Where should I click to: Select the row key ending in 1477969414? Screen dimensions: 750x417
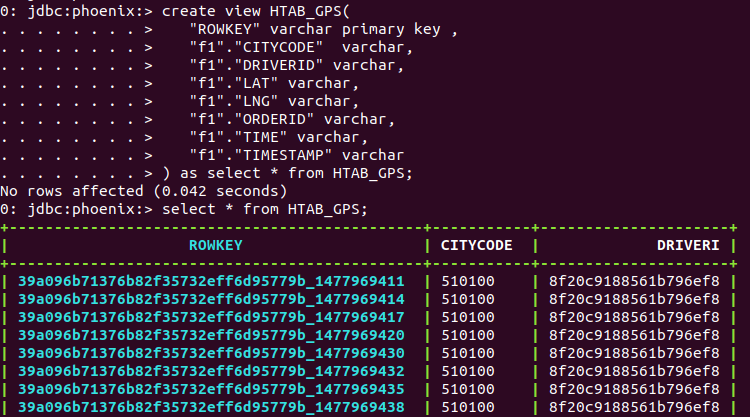click(211, 299)
